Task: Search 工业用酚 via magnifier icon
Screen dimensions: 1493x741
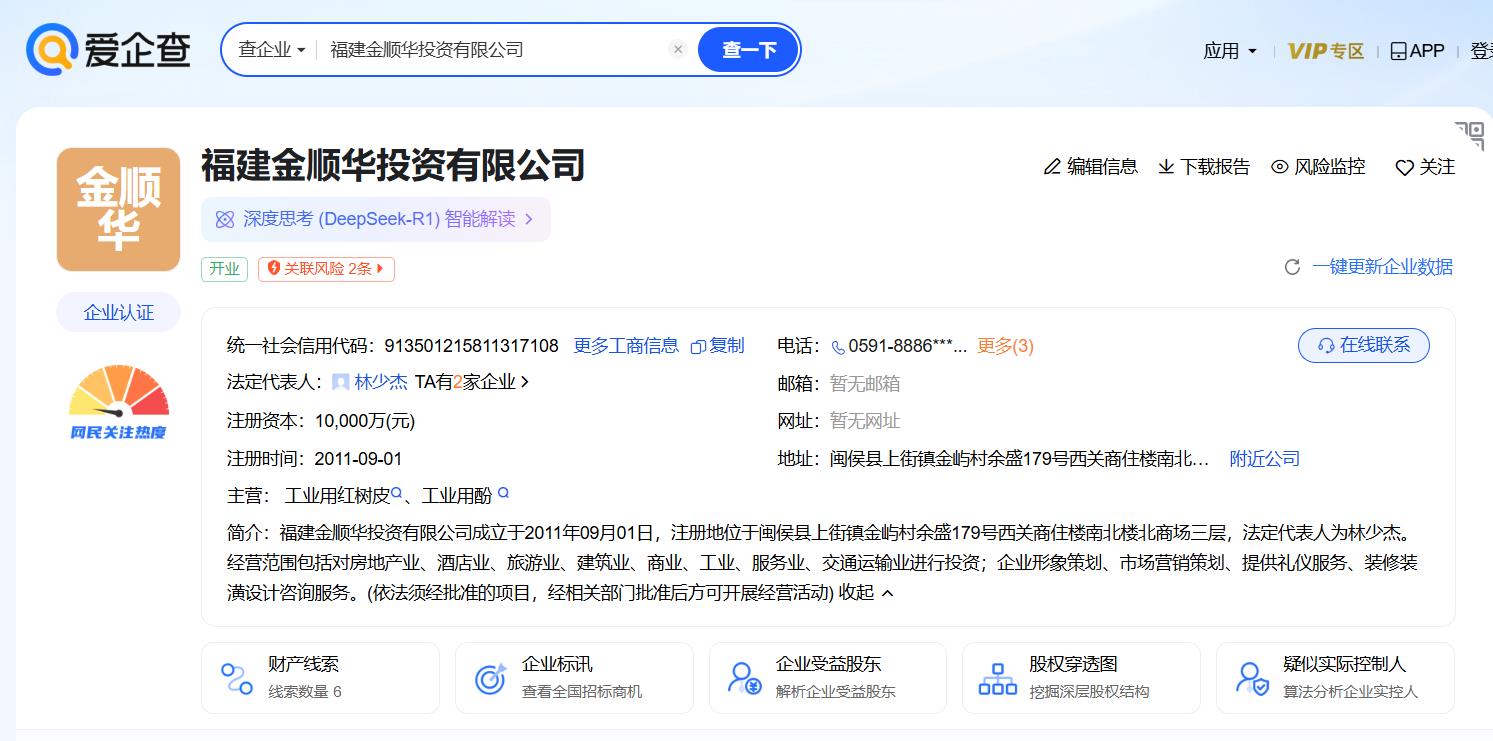Action: point(503,493)
